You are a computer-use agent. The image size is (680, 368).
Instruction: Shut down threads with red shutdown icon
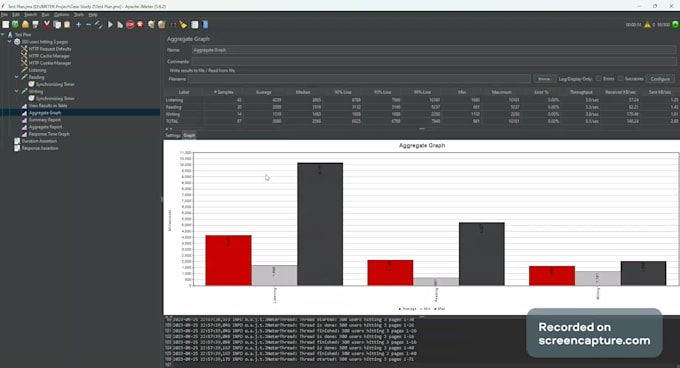point(140,25)
